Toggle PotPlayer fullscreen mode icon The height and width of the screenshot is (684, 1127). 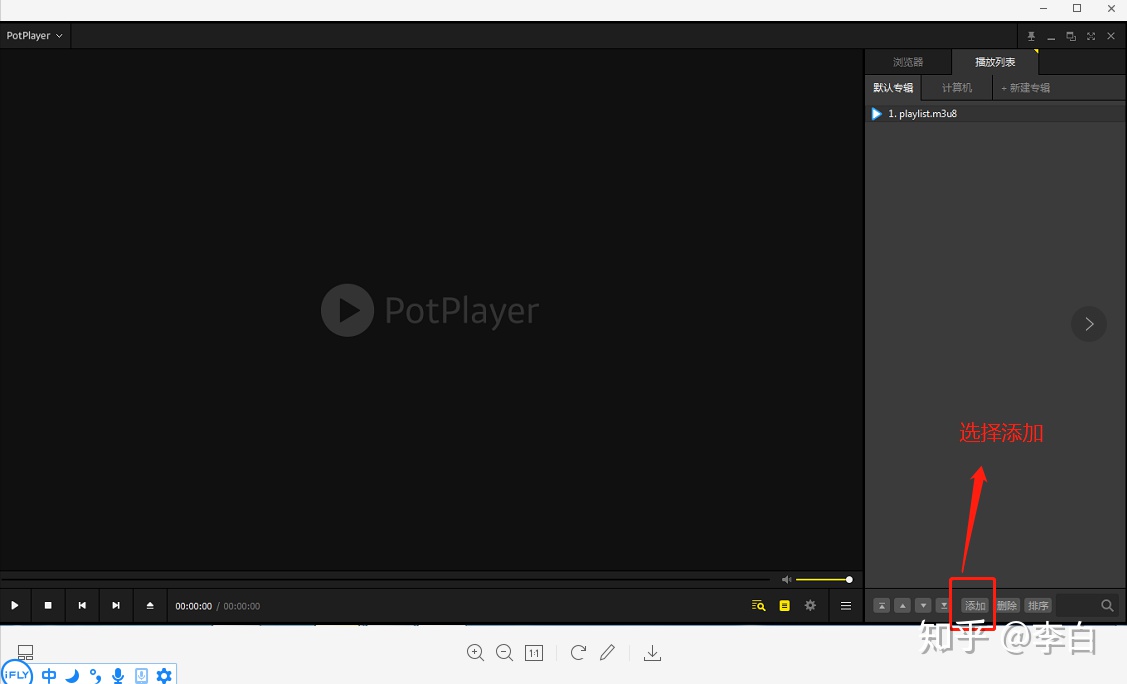(1091, 36)
